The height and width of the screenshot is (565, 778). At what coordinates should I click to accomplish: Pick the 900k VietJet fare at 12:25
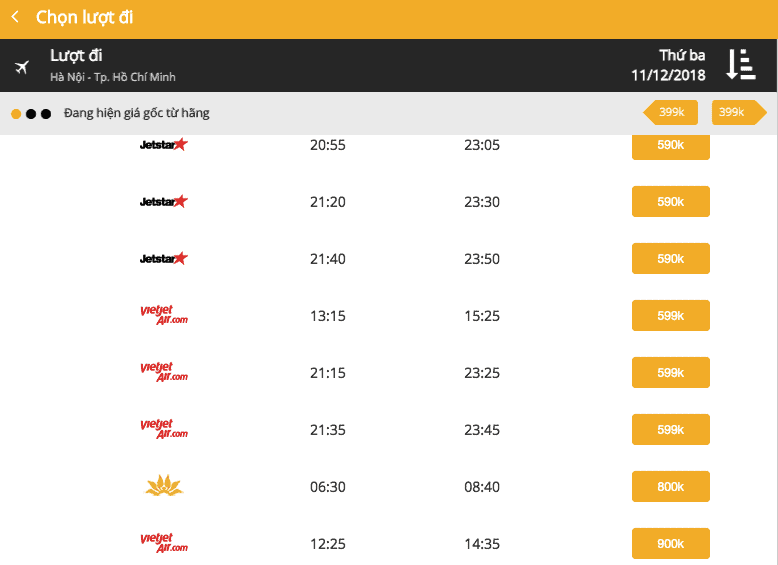pyautogui.click(x=671, y=544)
